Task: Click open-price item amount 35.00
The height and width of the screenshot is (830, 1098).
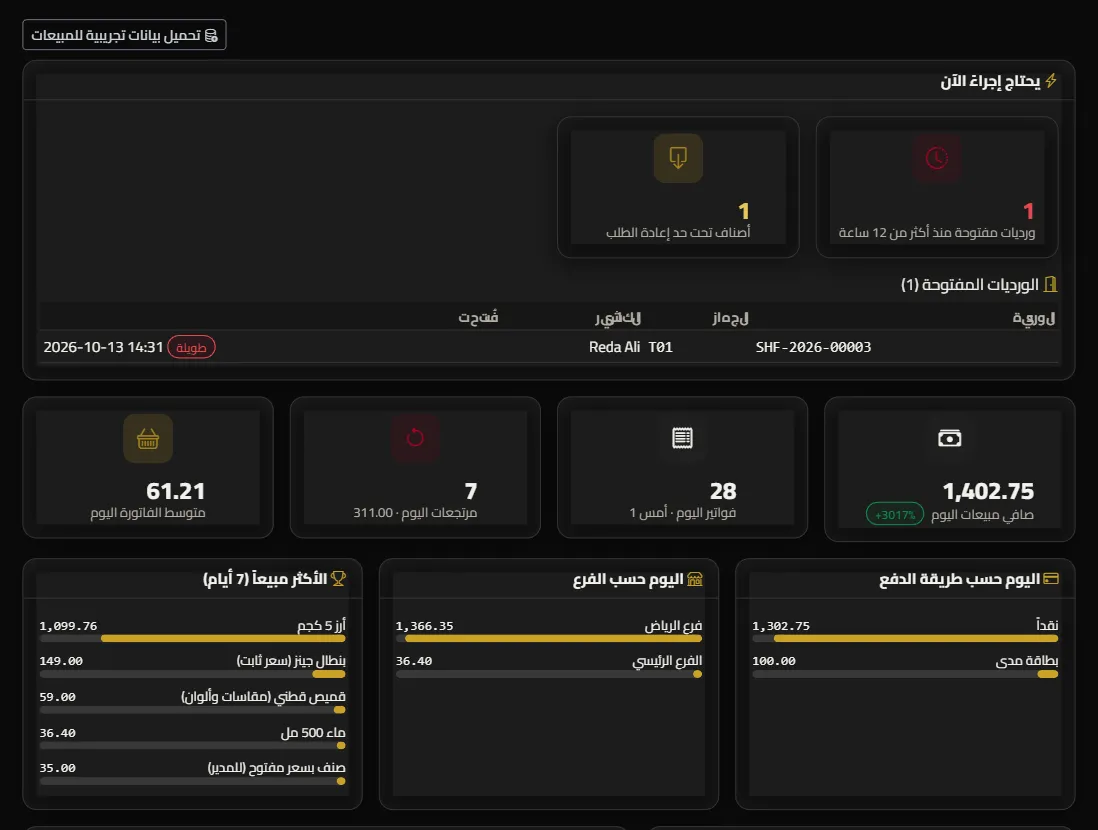Action: point(57,768)
